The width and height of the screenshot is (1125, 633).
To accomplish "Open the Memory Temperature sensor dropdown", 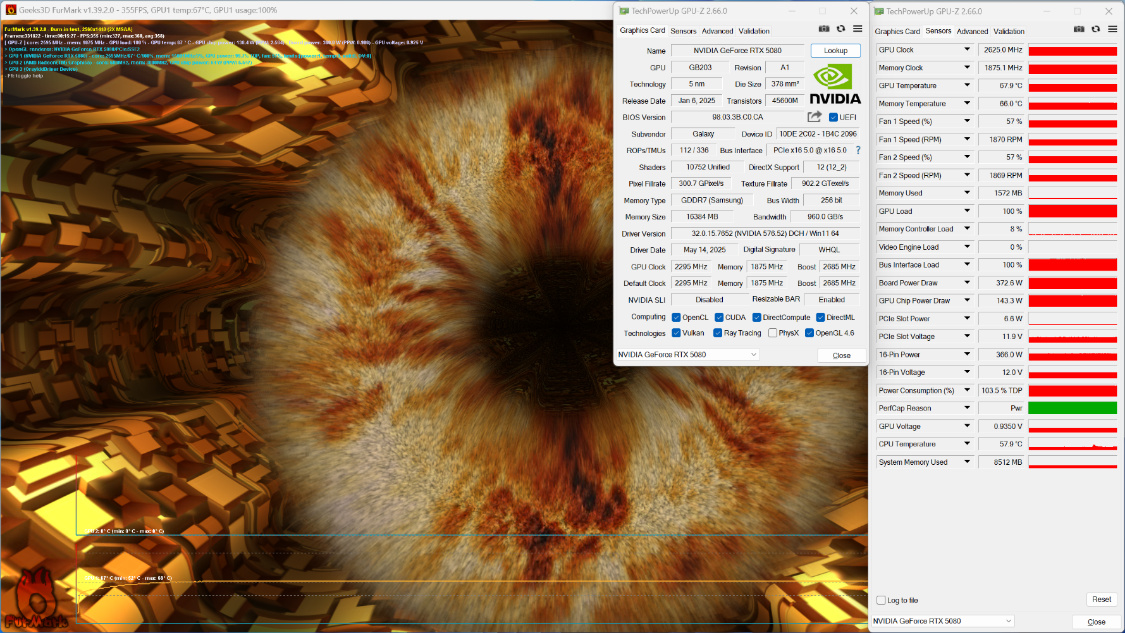I will coord(966,103).
